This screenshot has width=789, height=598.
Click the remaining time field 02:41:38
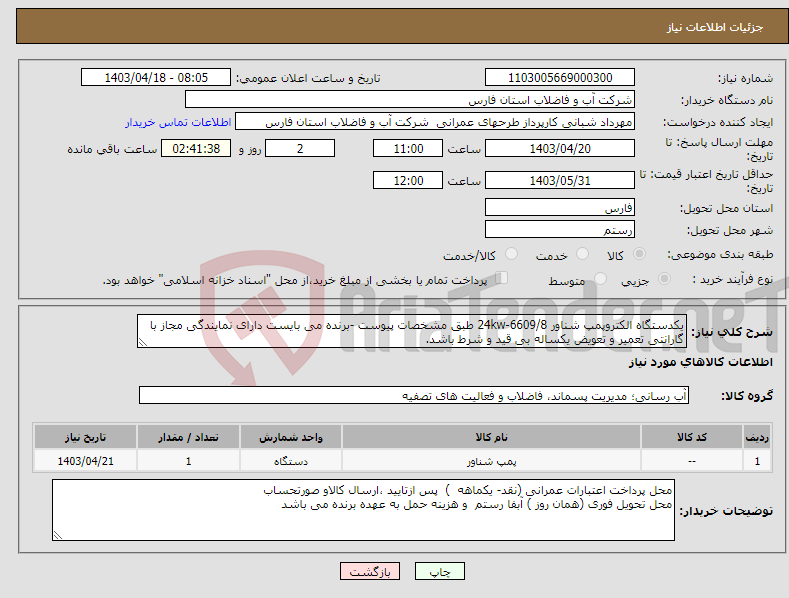point(196,148)
